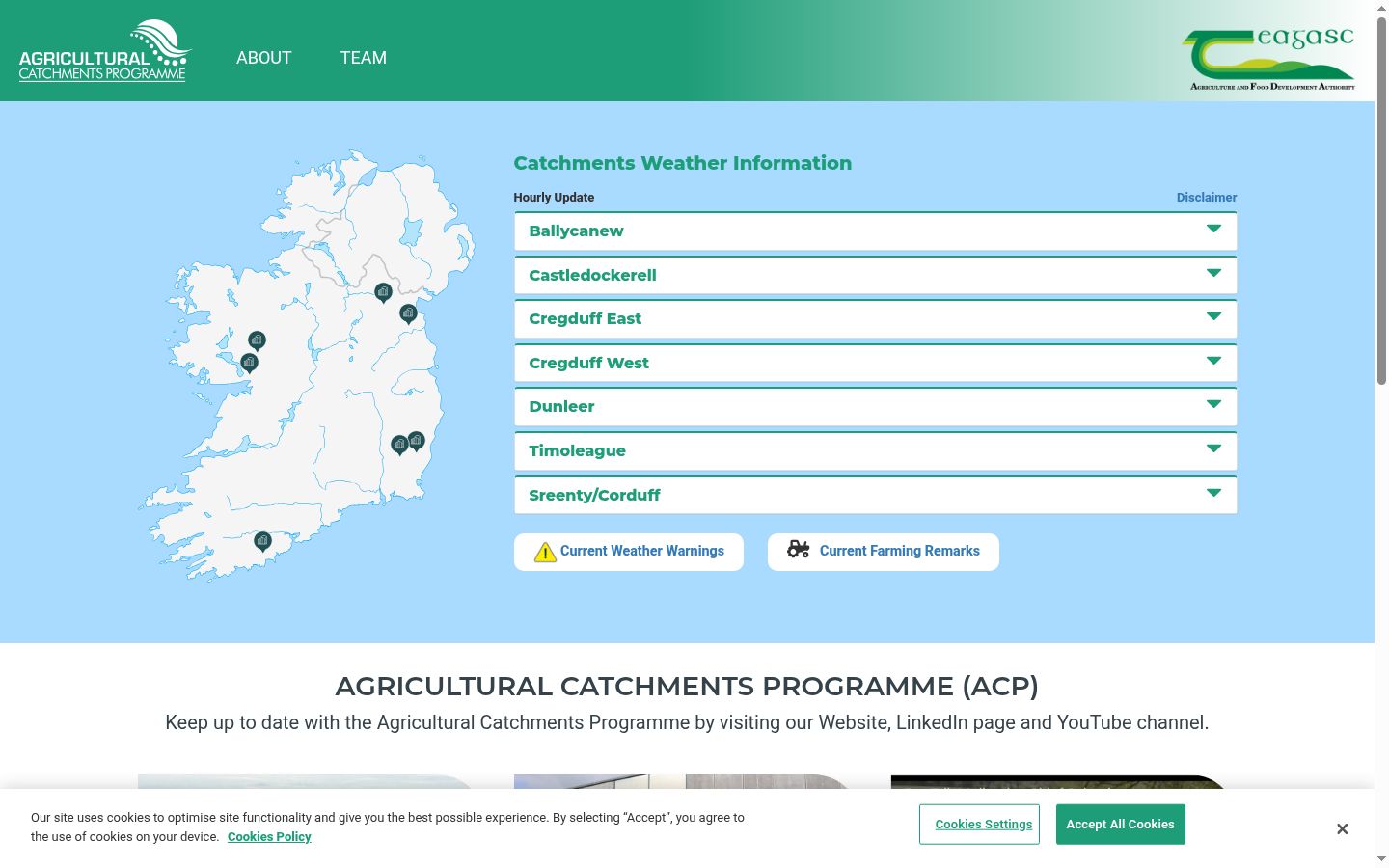Screen dimensions: 1389x868
Task: Accept all cookies
Action: [1121, 825]
